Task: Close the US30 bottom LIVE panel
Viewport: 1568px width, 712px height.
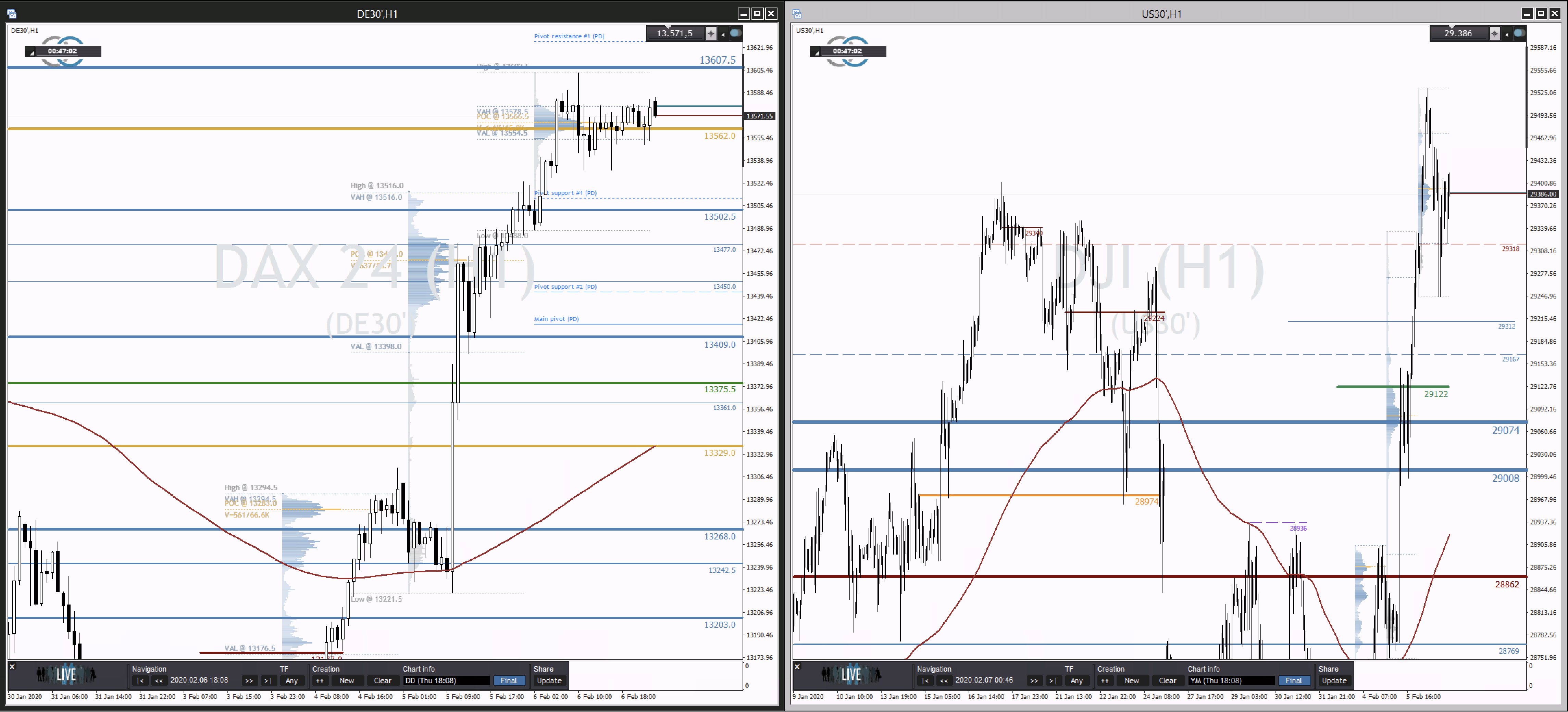Action: pos(797,667)
